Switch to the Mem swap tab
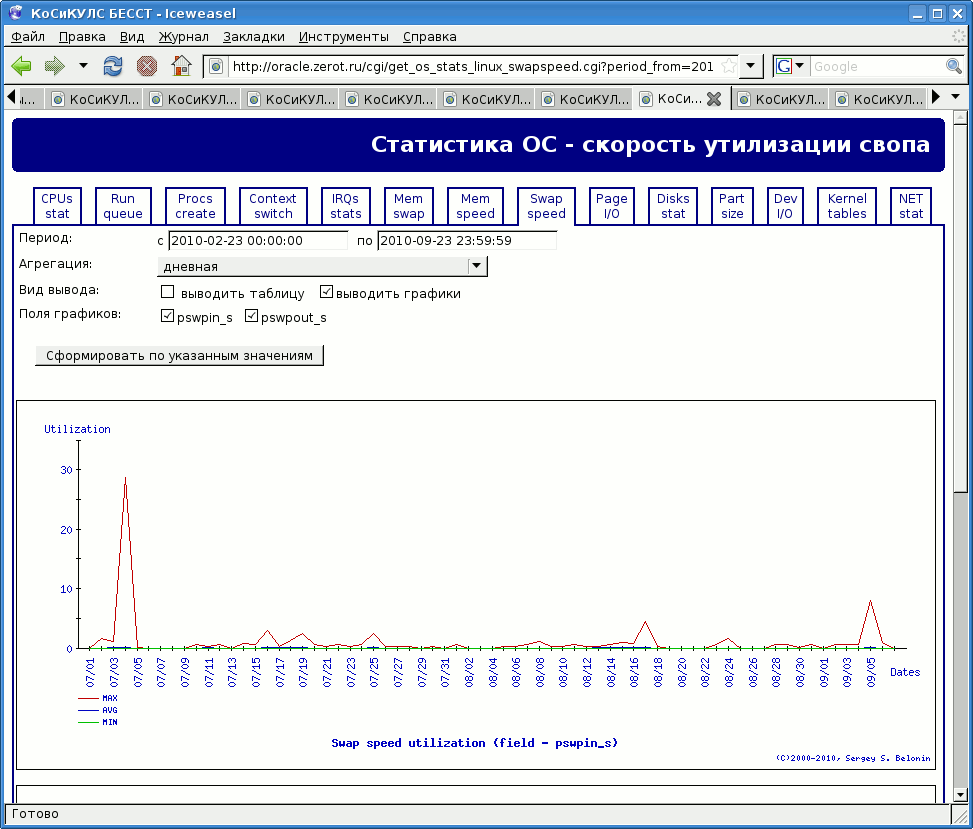This screenshot has width=973, height=829. coord(408,206)
